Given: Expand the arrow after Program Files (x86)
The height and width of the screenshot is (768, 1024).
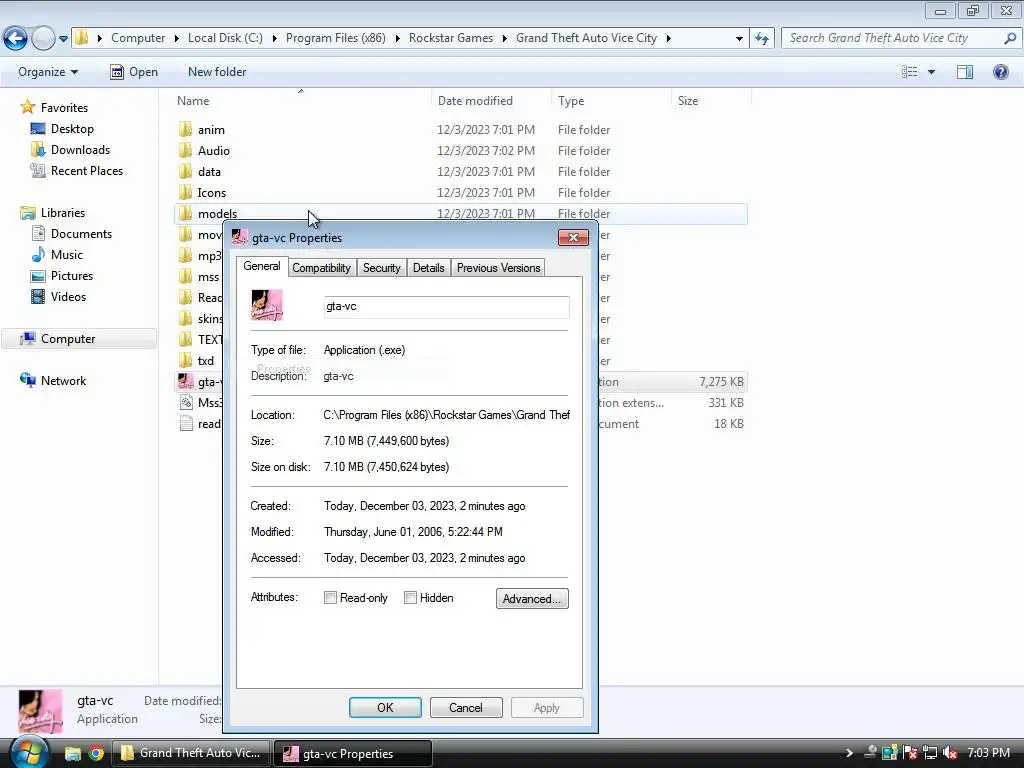Looking at the screenshot, I should pyautogui.click(x=397, y=39).
